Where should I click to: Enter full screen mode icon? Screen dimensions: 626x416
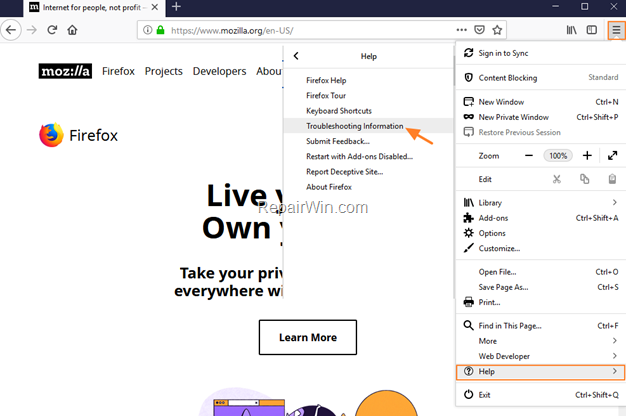pyautogui.click(x=612, y=156)
